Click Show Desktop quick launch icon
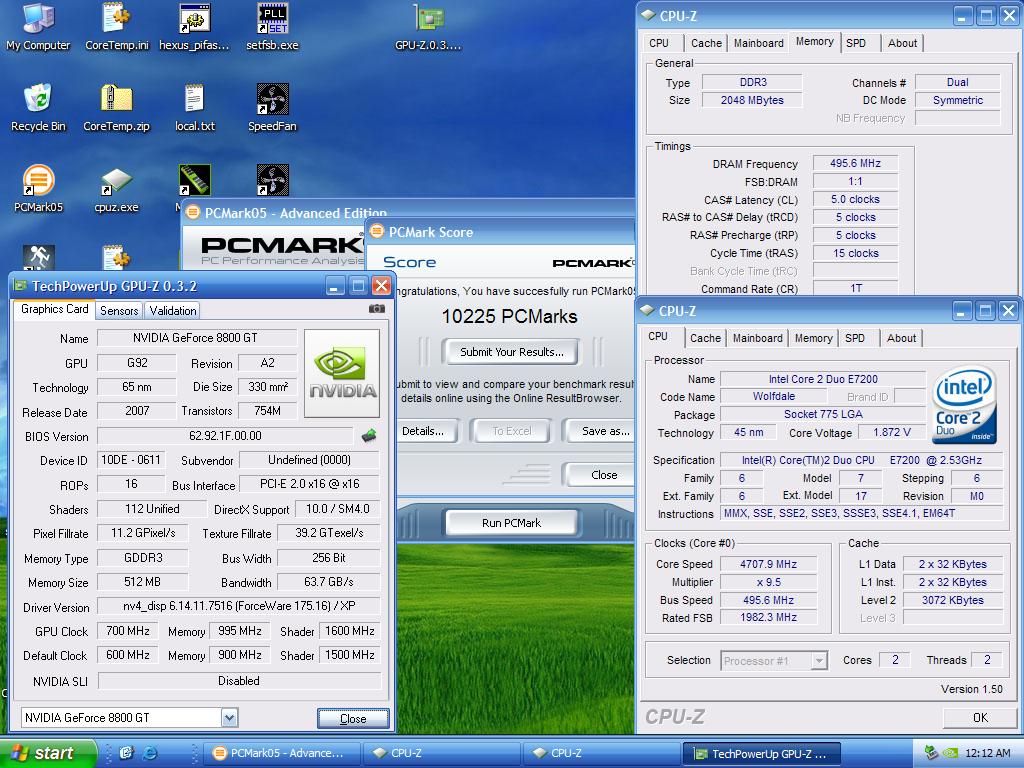The image size is (1024, 768). [x=127, y=753]
